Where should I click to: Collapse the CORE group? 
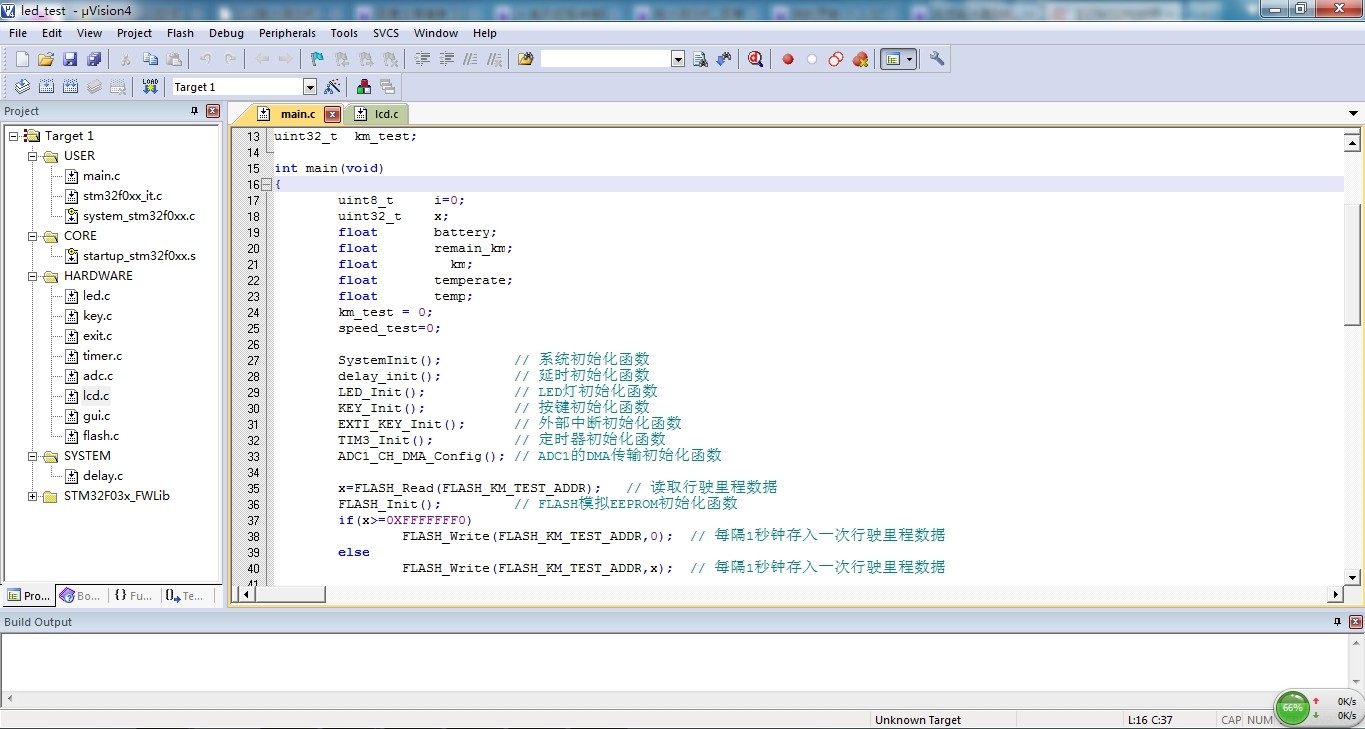pyautogui.click(x=33, y=236)
